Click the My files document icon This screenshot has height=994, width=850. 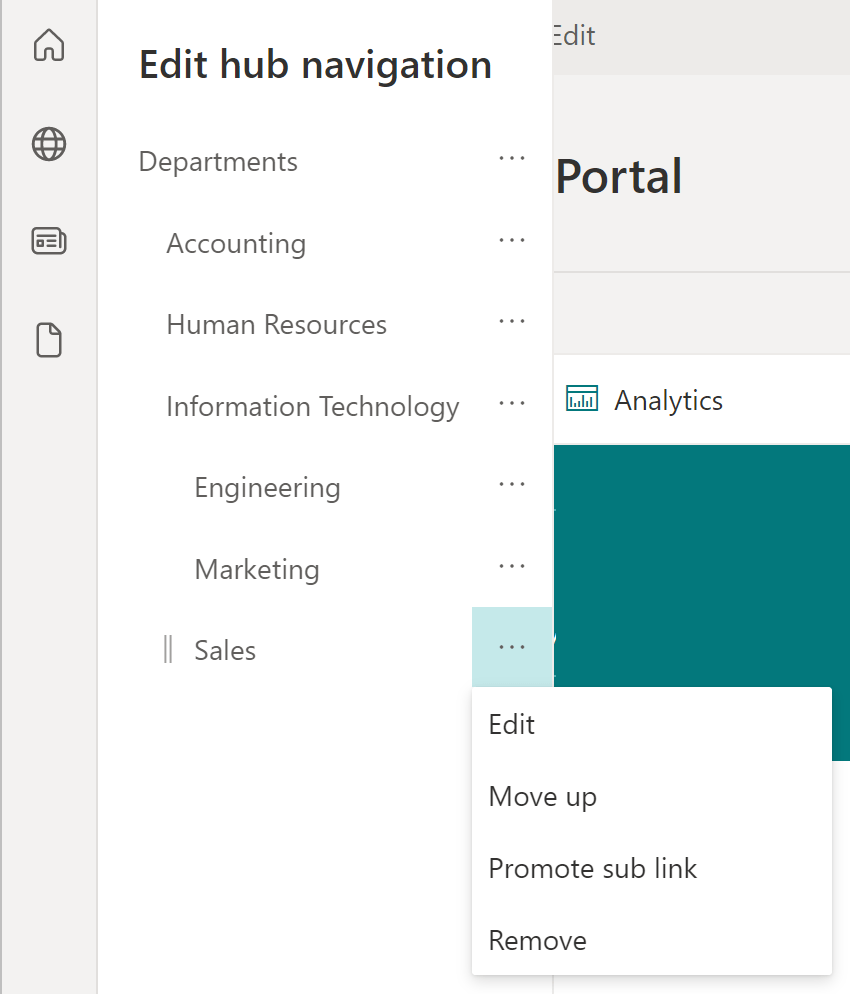coord(49,340)
